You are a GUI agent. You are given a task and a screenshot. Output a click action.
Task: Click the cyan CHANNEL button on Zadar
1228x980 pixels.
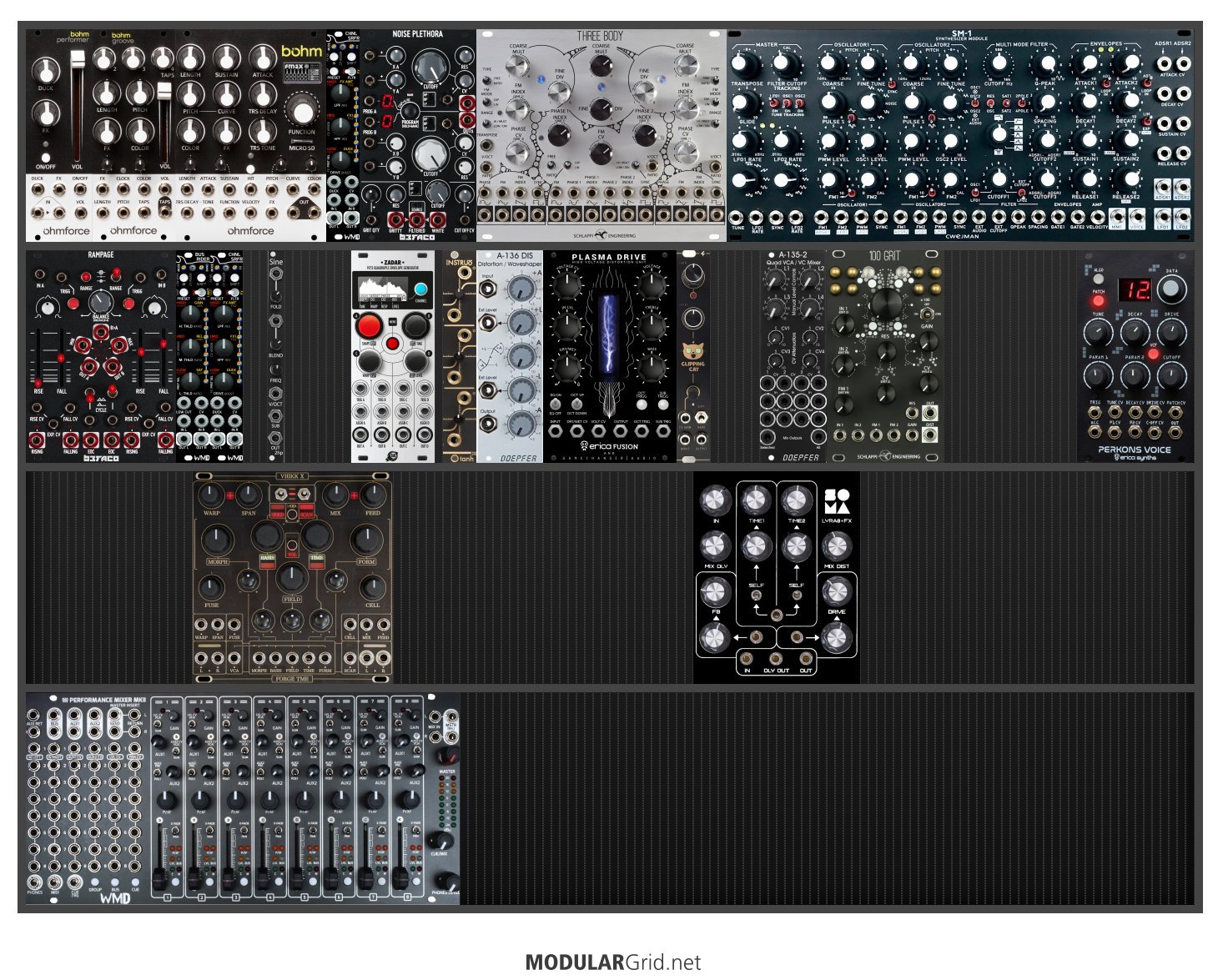421,289
